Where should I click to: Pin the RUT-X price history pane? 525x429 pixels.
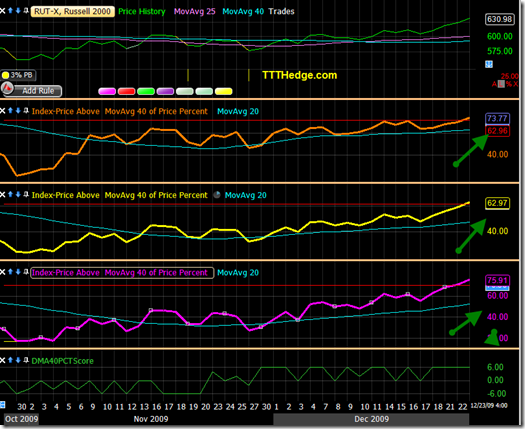[x=26, y=11]
